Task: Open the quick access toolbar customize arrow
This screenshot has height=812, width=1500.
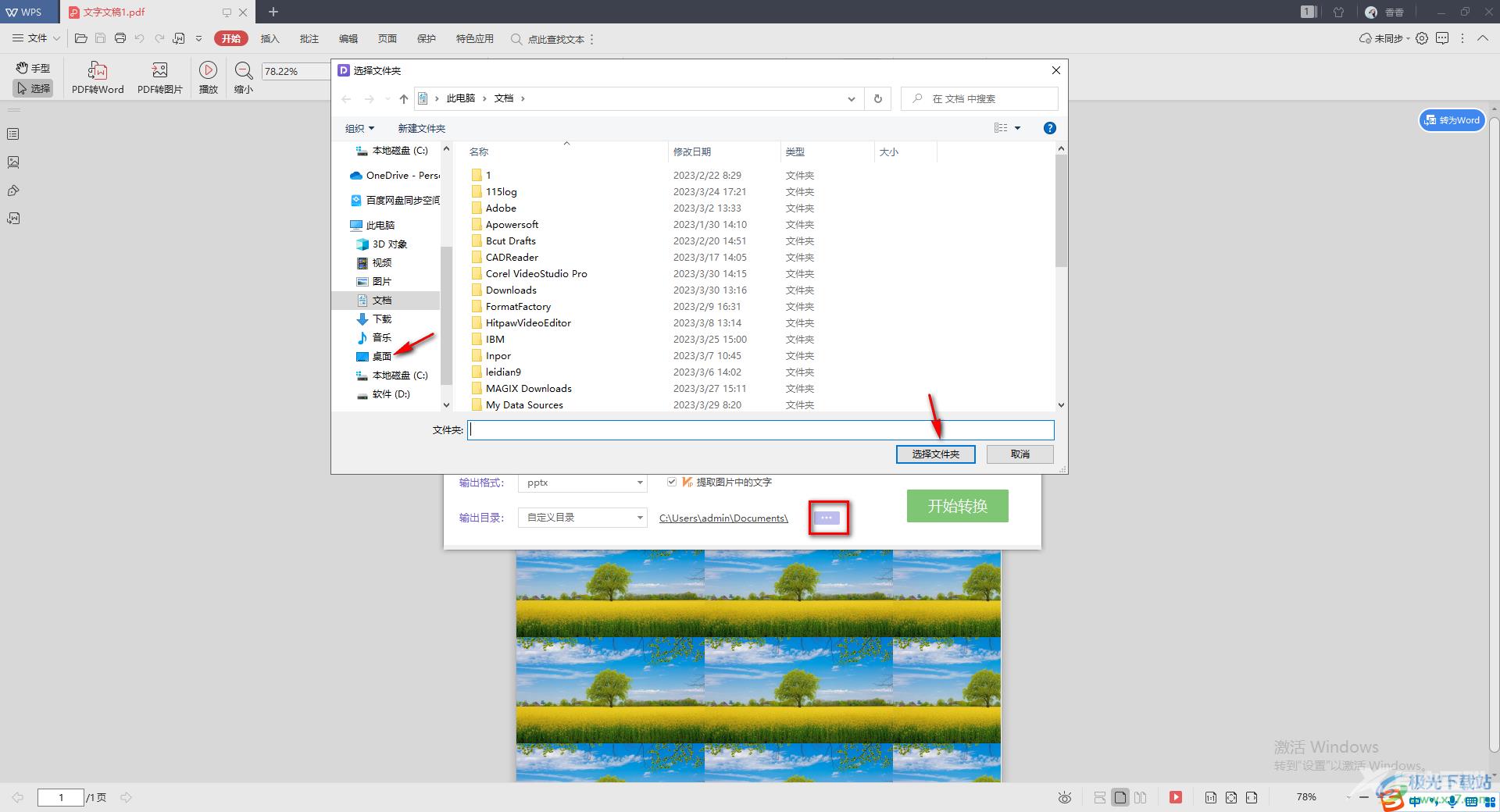Action: point(198,38)
